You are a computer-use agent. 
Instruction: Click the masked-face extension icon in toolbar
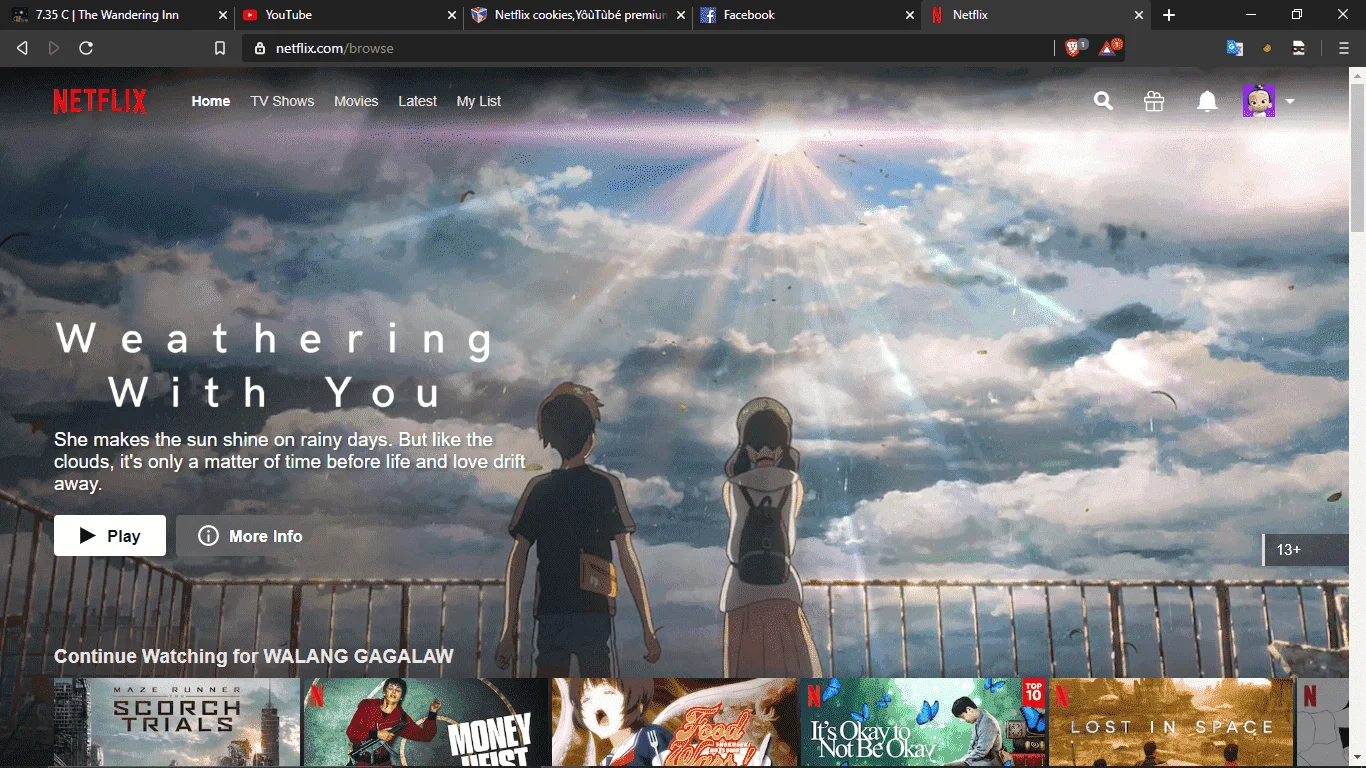(x=1299, y=48)
